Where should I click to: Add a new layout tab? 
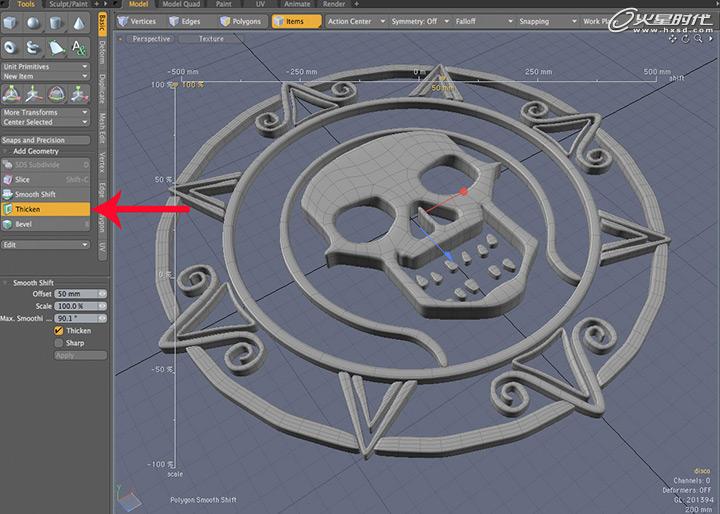pyautogui.click(x=356, y=4)
